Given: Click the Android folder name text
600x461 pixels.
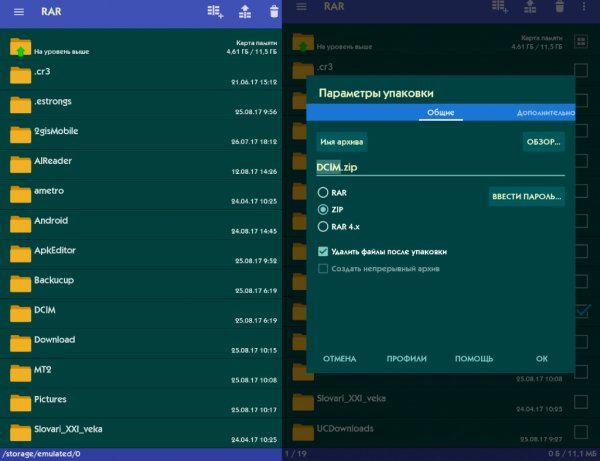Looking at the screenshot, I should pos(51,221).
